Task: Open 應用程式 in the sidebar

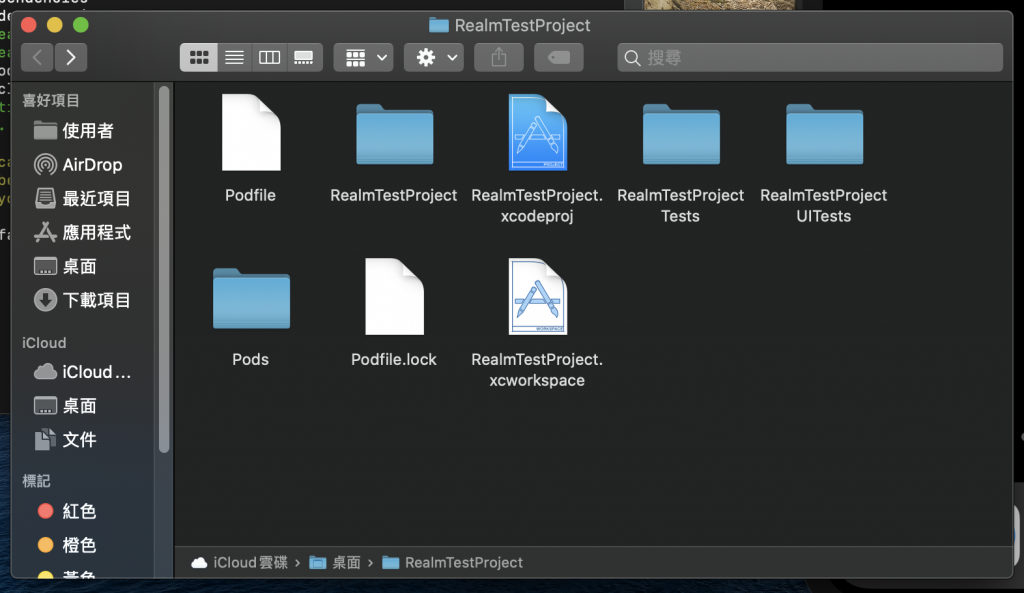Action: pos(84,232)
